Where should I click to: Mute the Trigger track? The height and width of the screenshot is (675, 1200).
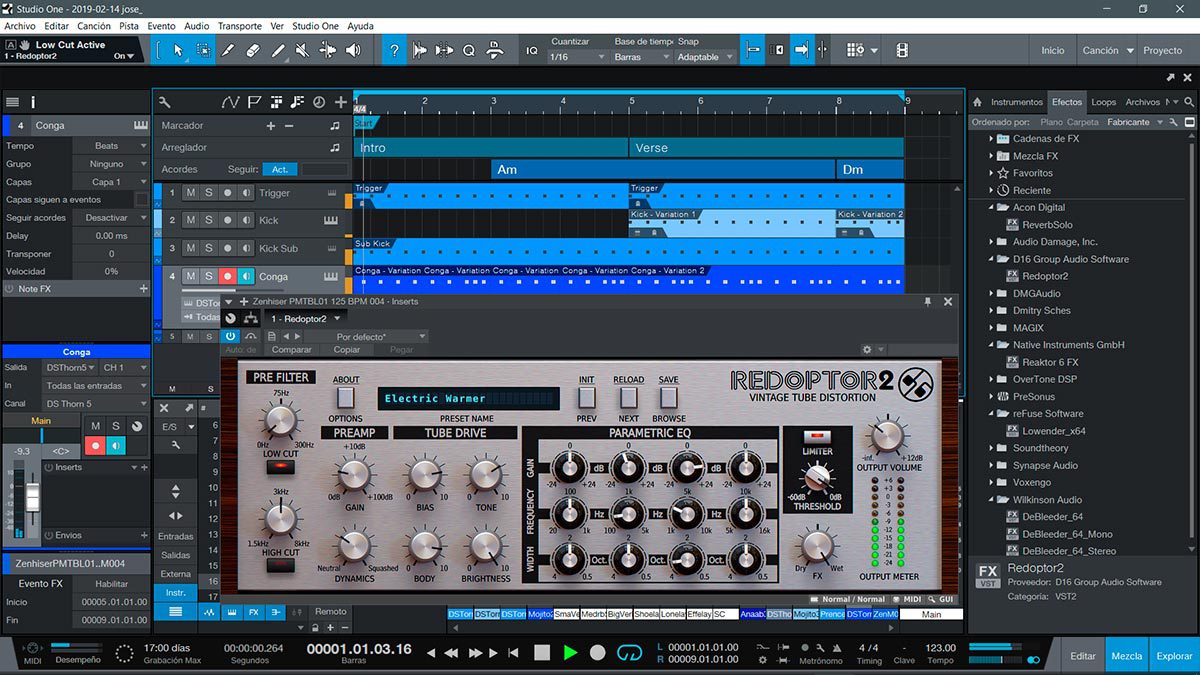coord(191,193)
